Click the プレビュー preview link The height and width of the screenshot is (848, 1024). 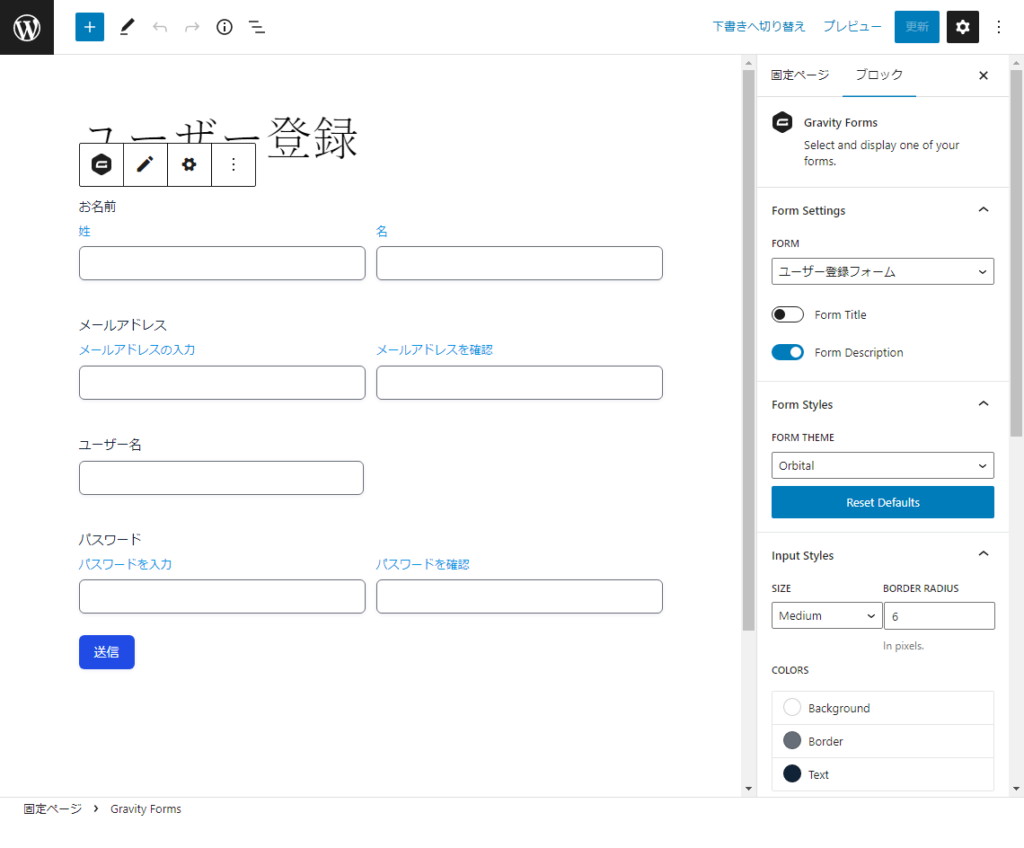point(852,27)
